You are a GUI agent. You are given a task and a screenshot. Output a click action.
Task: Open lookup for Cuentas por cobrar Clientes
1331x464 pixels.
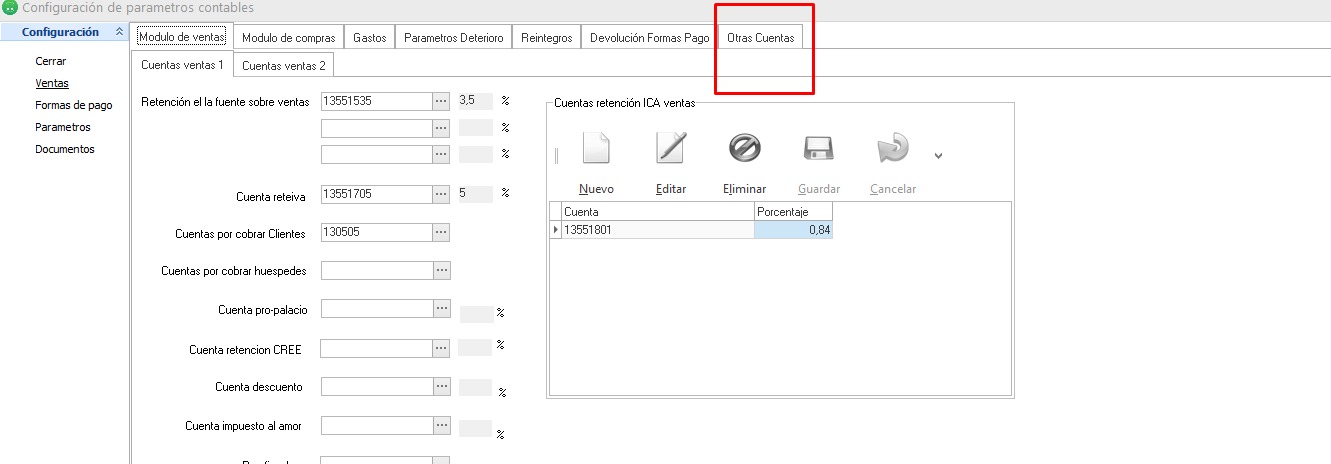[441, 232]
